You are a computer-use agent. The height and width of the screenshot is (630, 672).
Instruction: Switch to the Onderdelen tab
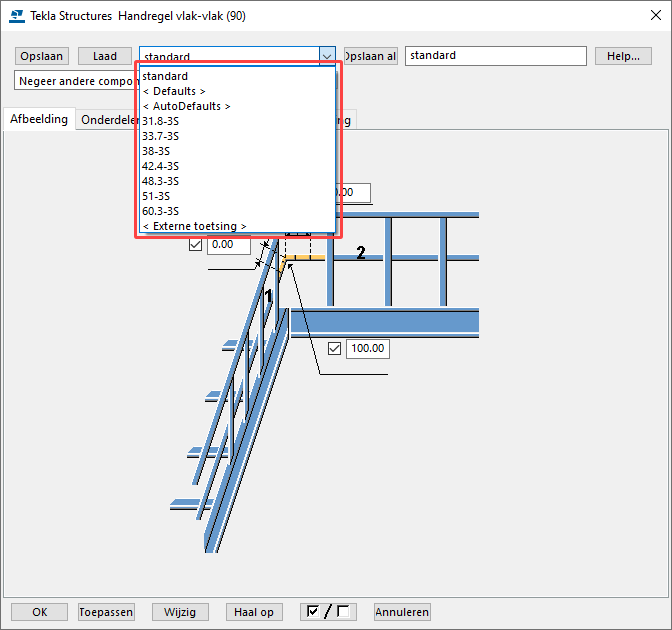(x=109, y=120)
